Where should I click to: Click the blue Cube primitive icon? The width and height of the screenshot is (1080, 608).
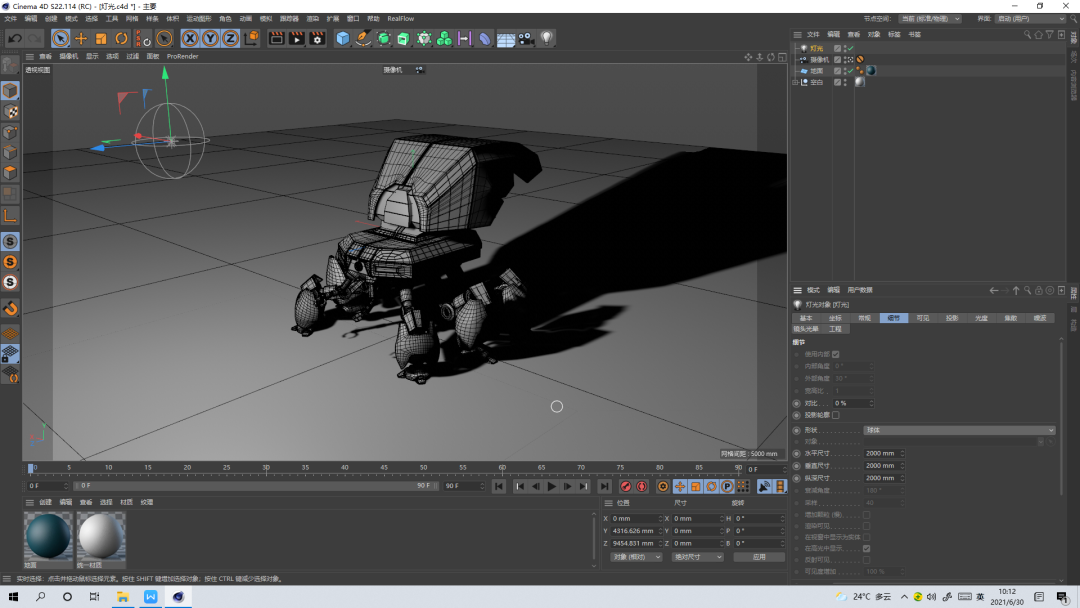[x=342, y=39]
